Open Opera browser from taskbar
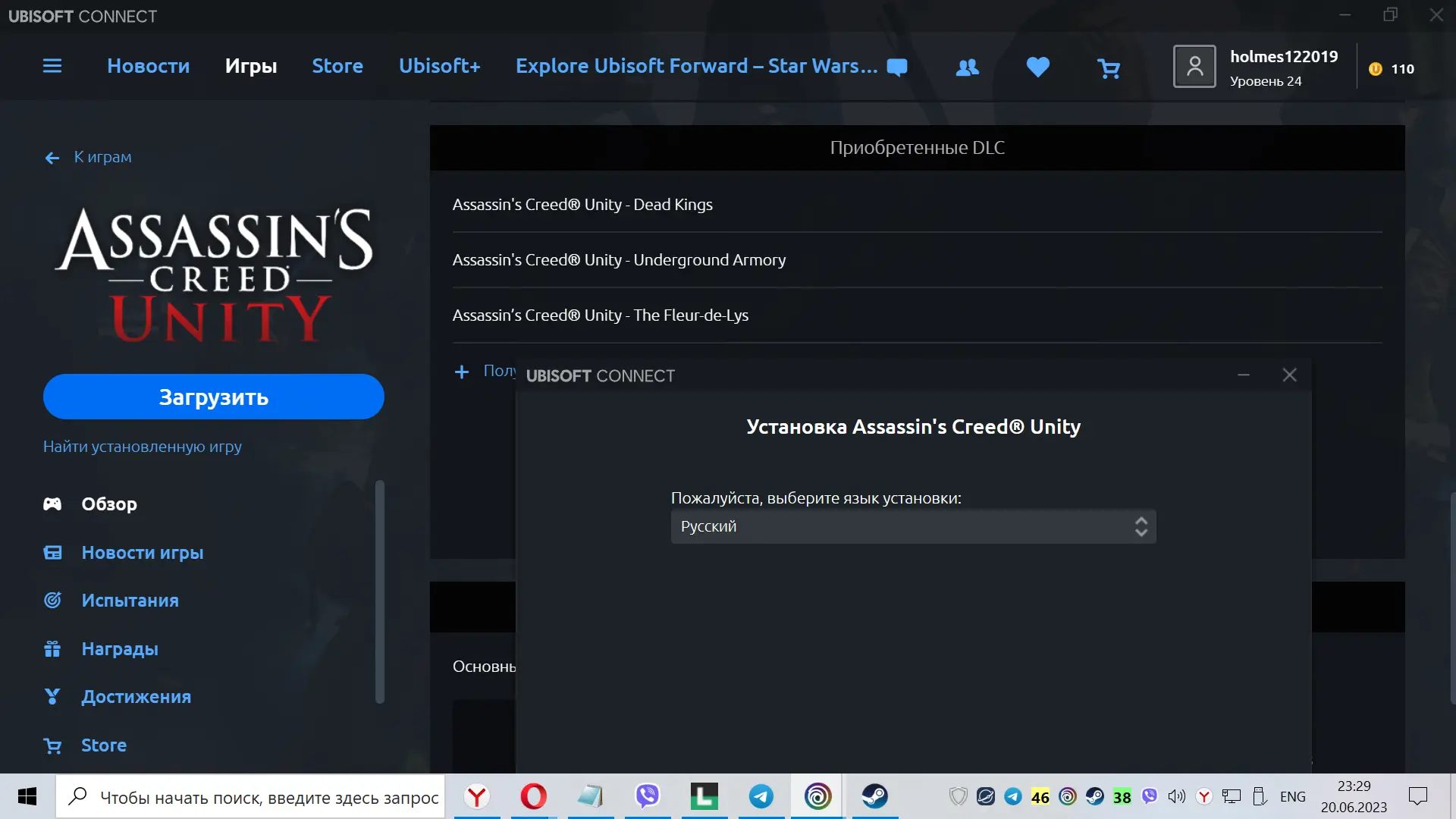The width and height of the screenshot is (1456, 819). tap(534, 796)
